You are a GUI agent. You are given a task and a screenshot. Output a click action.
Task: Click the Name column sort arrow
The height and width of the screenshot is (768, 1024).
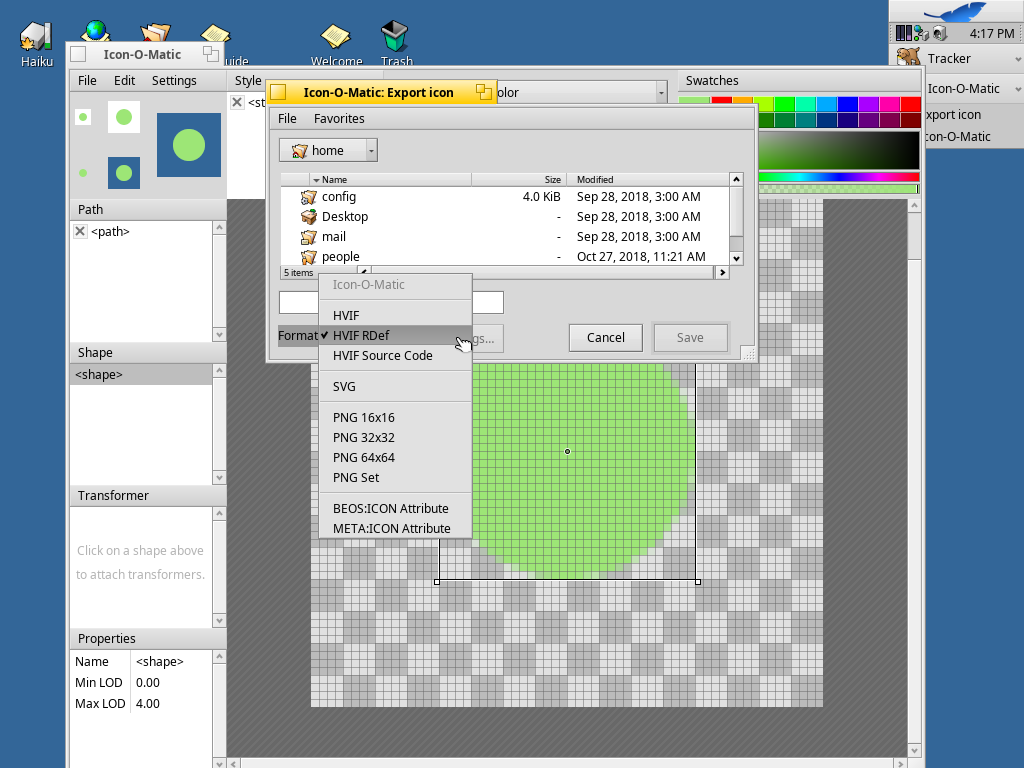[x=316, y=180]
